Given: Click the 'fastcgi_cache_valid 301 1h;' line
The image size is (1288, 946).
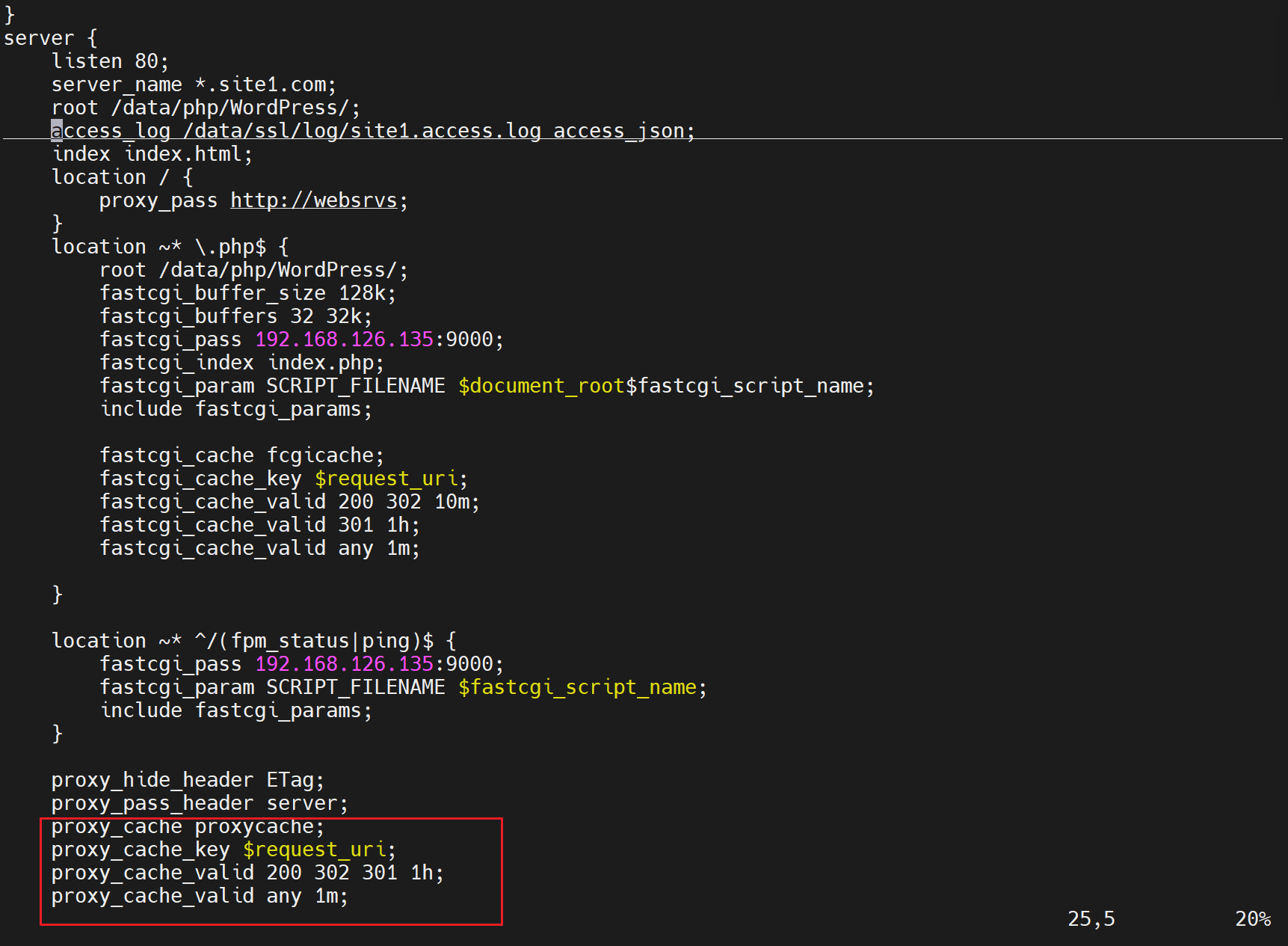Looking at the screenshot, I should [x=259, y=525].
